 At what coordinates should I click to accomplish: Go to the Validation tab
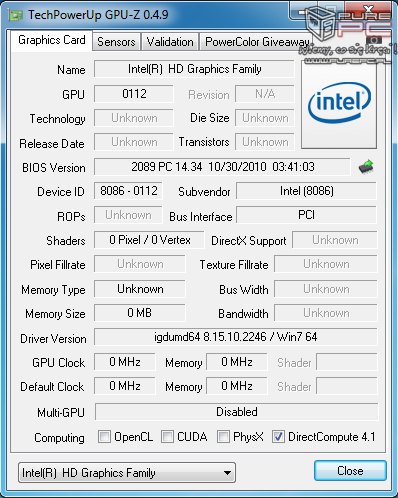click(x=170, y=42)
